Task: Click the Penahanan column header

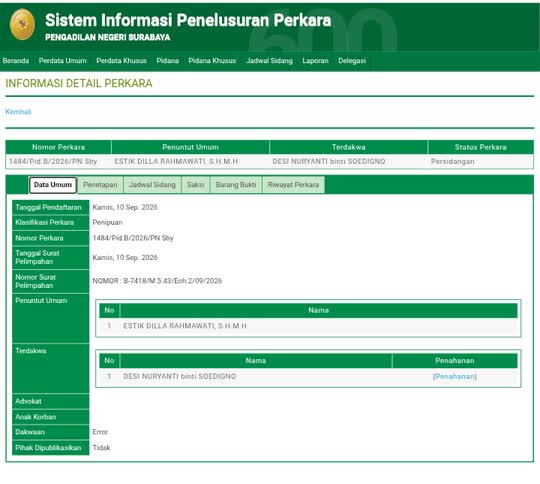Action: pos(455,361)
